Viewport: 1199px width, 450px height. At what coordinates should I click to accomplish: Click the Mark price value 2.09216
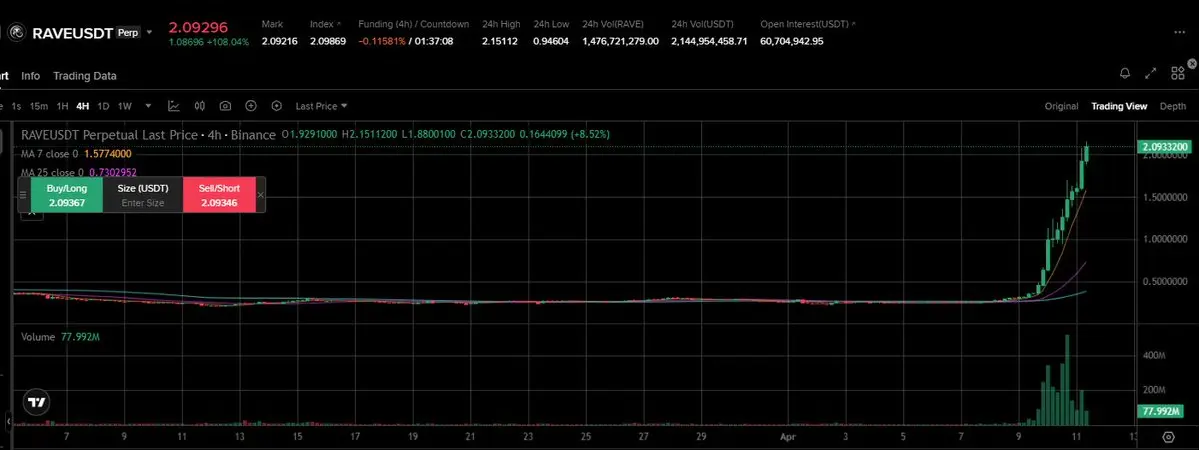[280, 41]
